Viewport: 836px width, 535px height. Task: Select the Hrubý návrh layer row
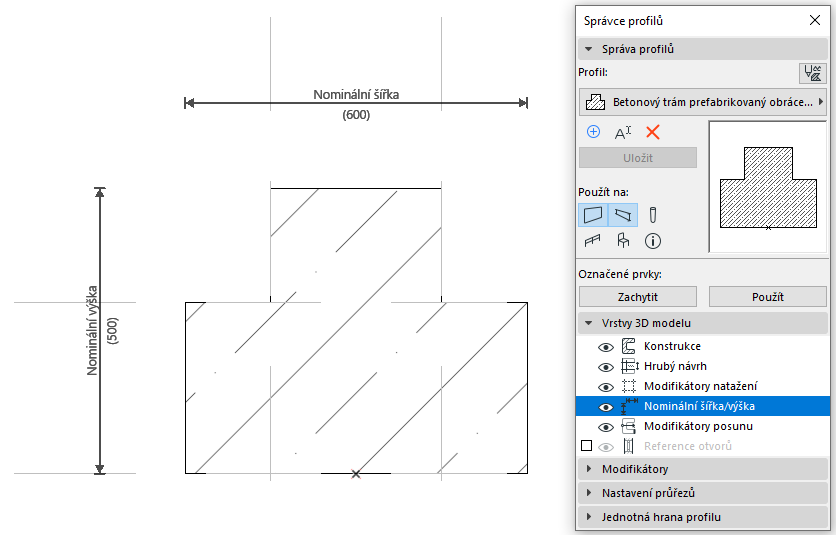pyautogui.click(x=703, y=366)
